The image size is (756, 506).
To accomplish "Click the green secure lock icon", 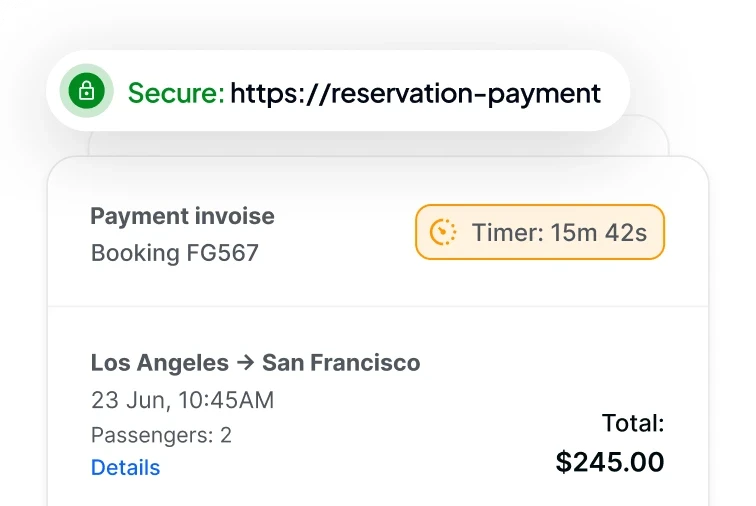I will (87, 92).
